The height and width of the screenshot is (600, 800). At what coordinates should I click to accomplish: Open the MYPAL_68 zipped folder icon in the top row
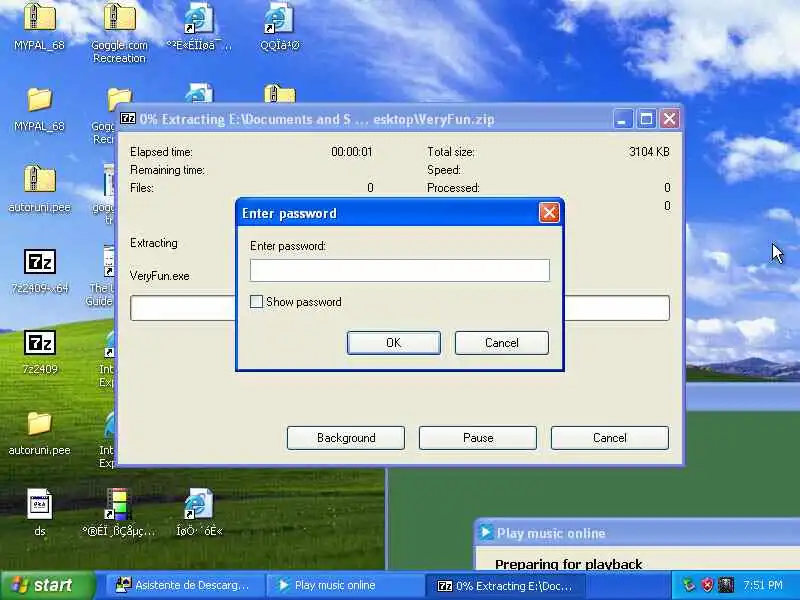tap(39, 16)
